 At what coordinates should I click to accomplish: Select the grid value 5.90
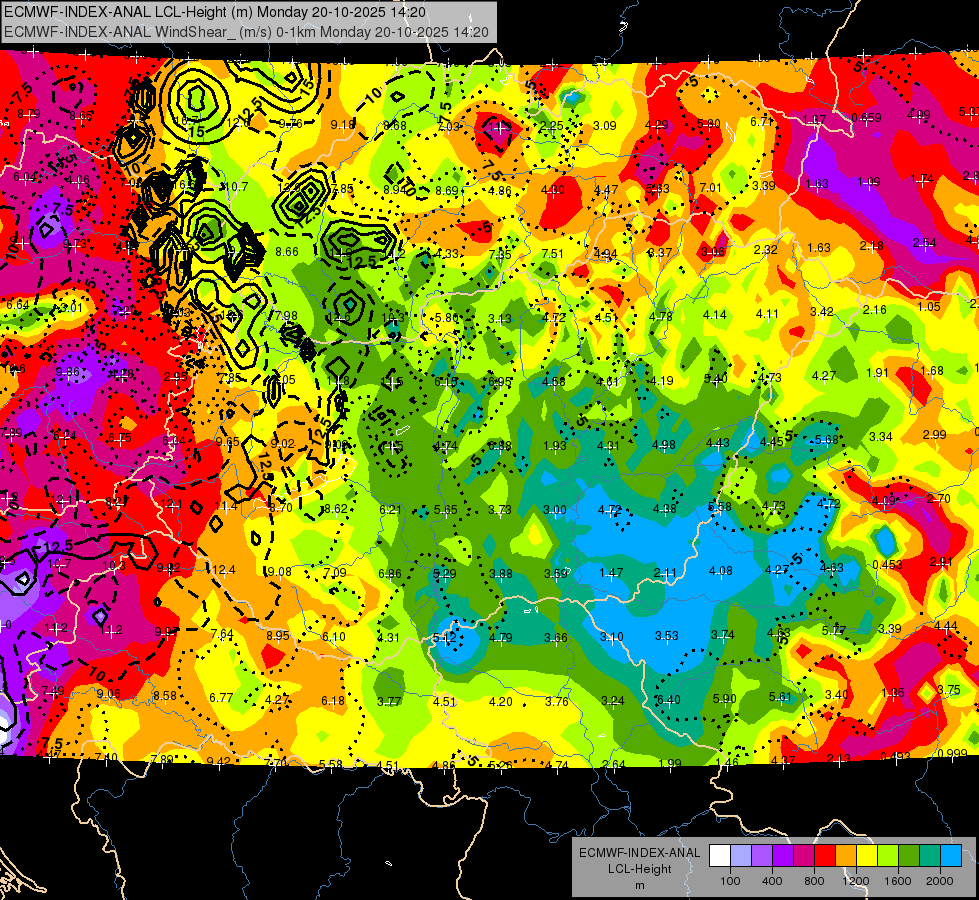(x=724, y=699)
